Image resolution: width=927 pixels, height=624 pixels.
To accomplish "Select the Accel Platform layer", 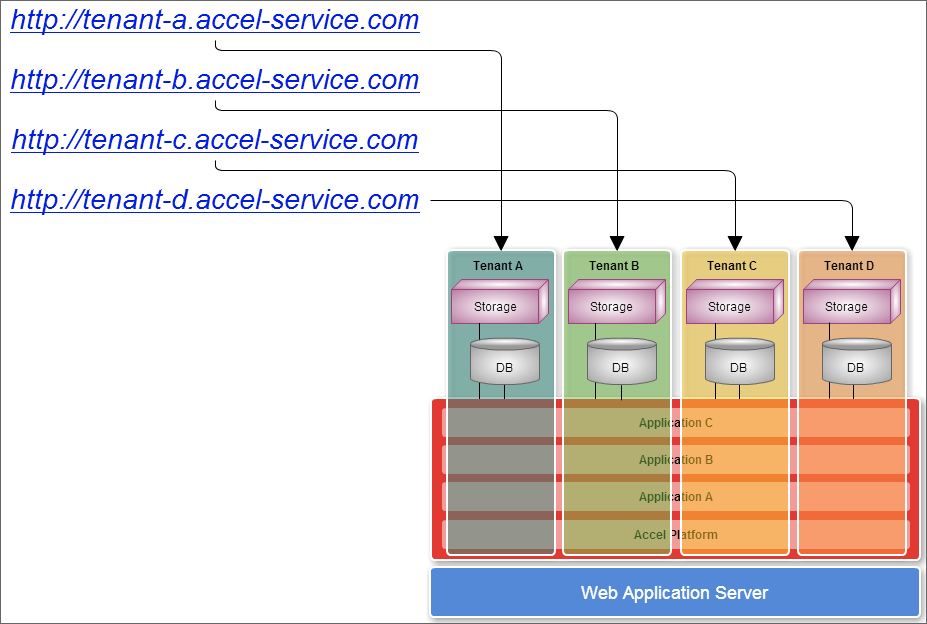I will [x=675, y=534].
